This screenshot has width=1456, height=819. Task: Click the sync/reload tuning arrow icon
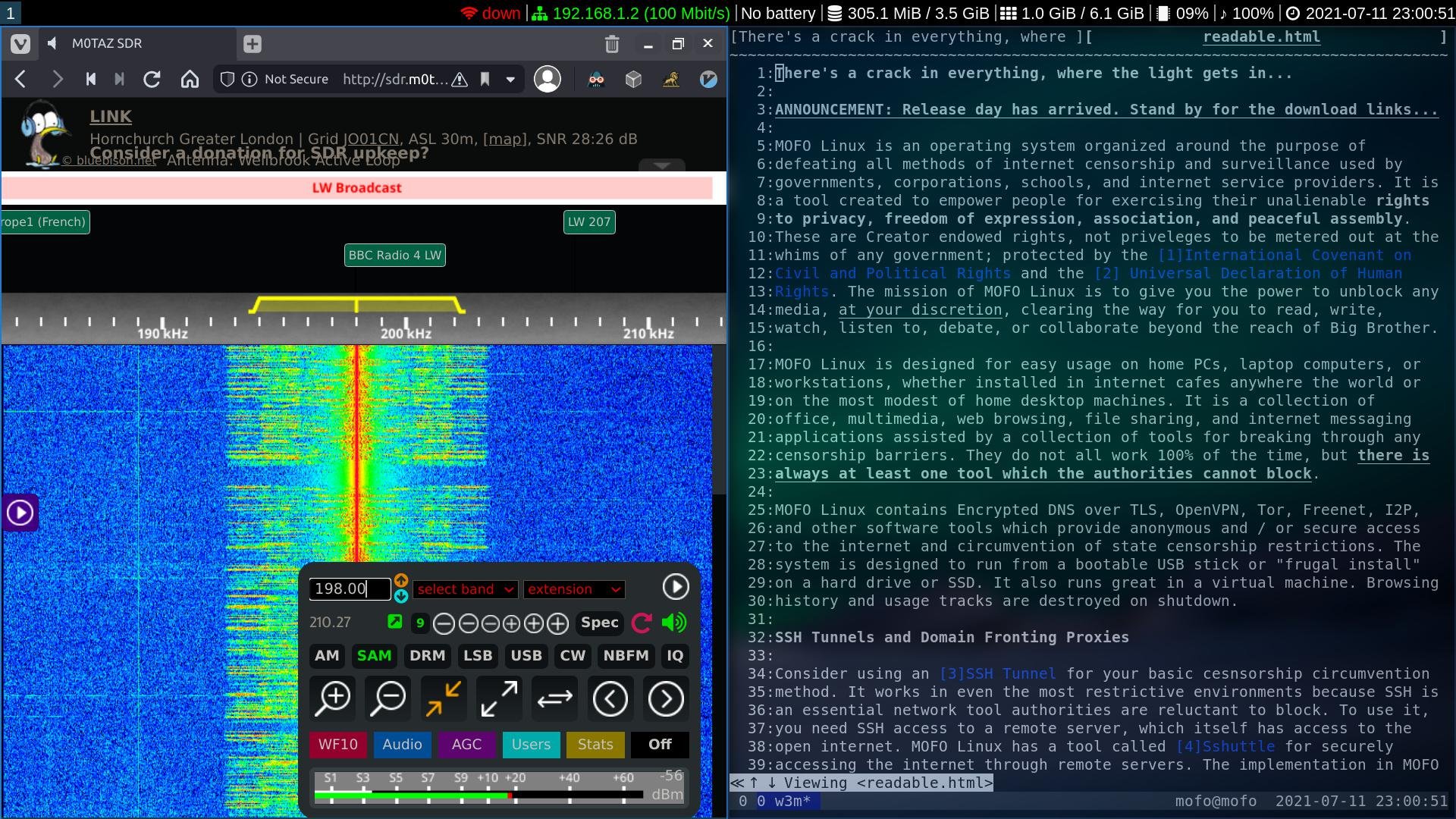click(x=642, y=622)
